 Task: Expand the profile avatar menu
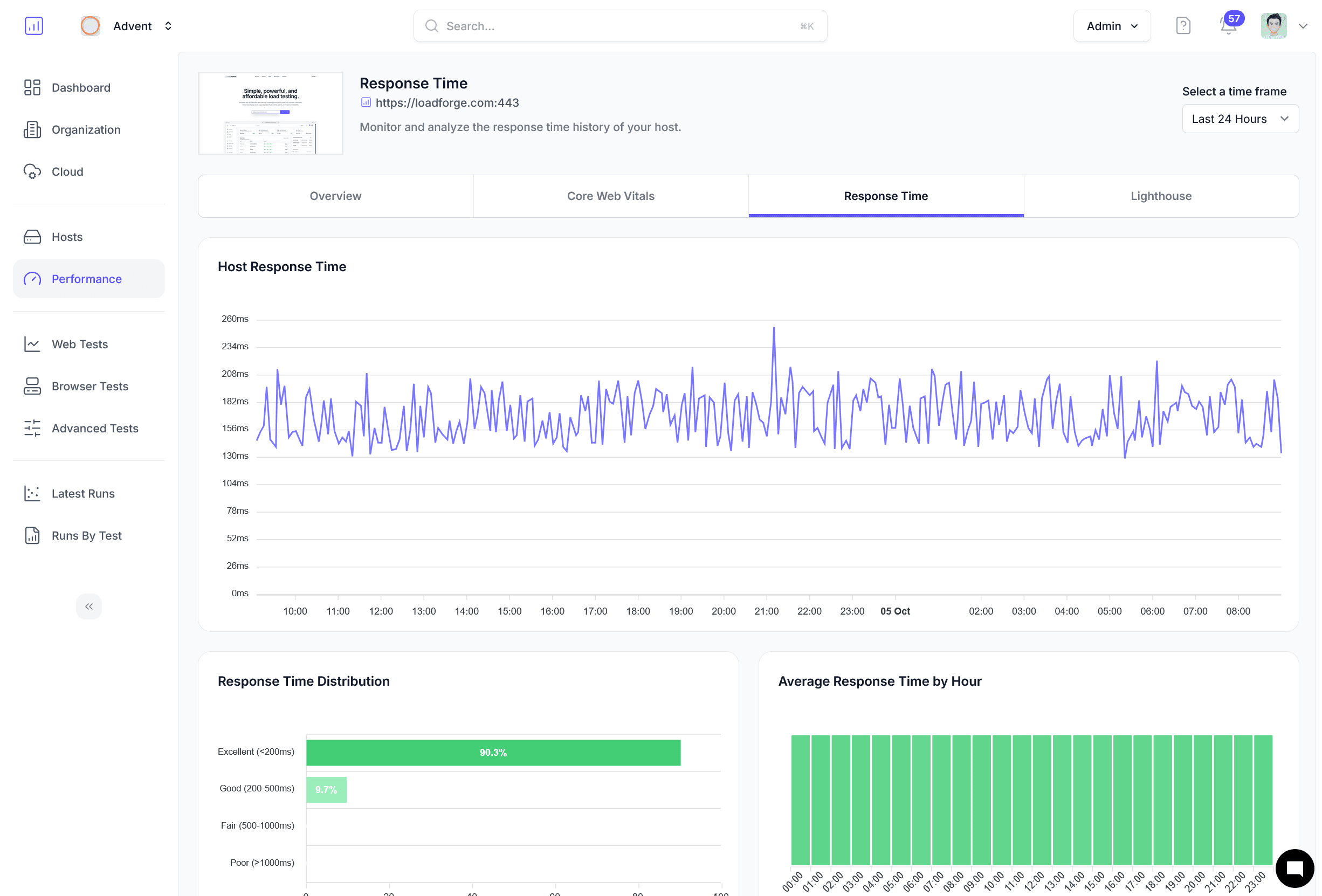point(1273,25)
